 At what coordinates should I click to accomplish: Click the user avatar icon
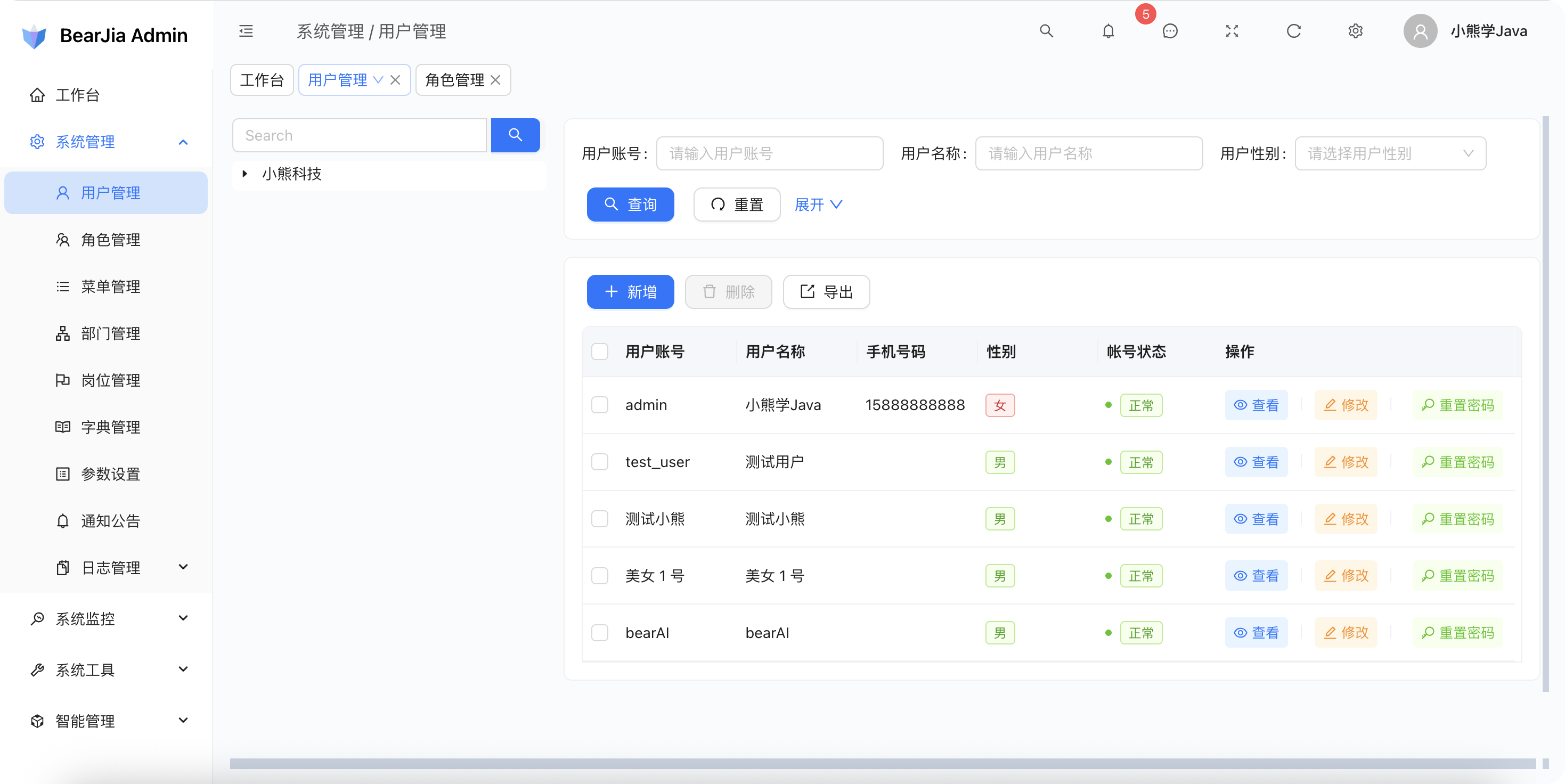pyautogui.click(x=1420, y=31)
